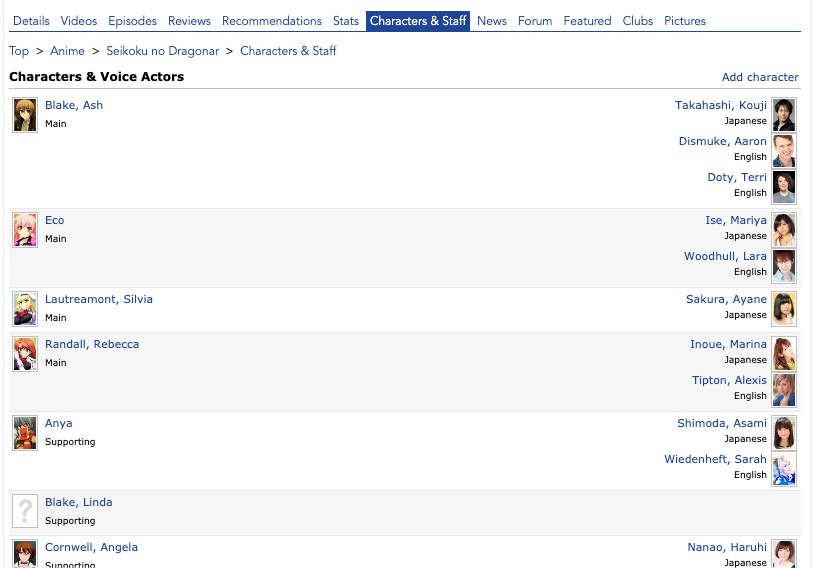Image resolution: width=818 pixels, height=568 pixels.
Task: Open Nanao, Haruhi's profile link
Action: tap(727, 547)
